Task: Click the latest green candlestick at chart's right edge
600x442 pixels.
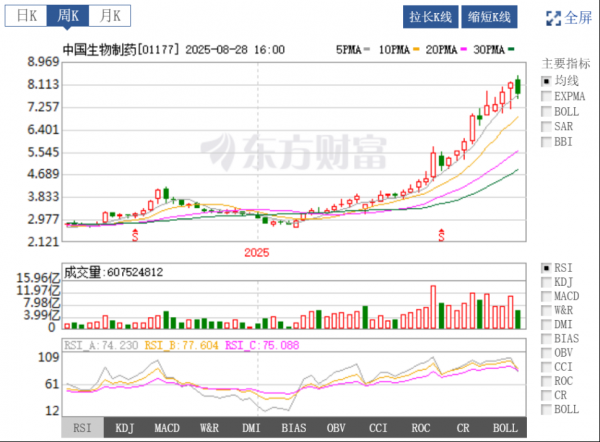Action: tap(518, 86)
